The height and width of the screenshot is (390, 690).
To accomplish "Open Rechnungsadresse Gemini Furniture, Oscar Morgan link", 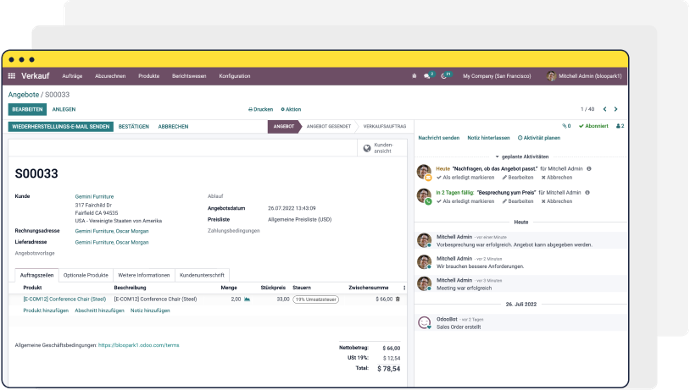I will pos(112,231).
